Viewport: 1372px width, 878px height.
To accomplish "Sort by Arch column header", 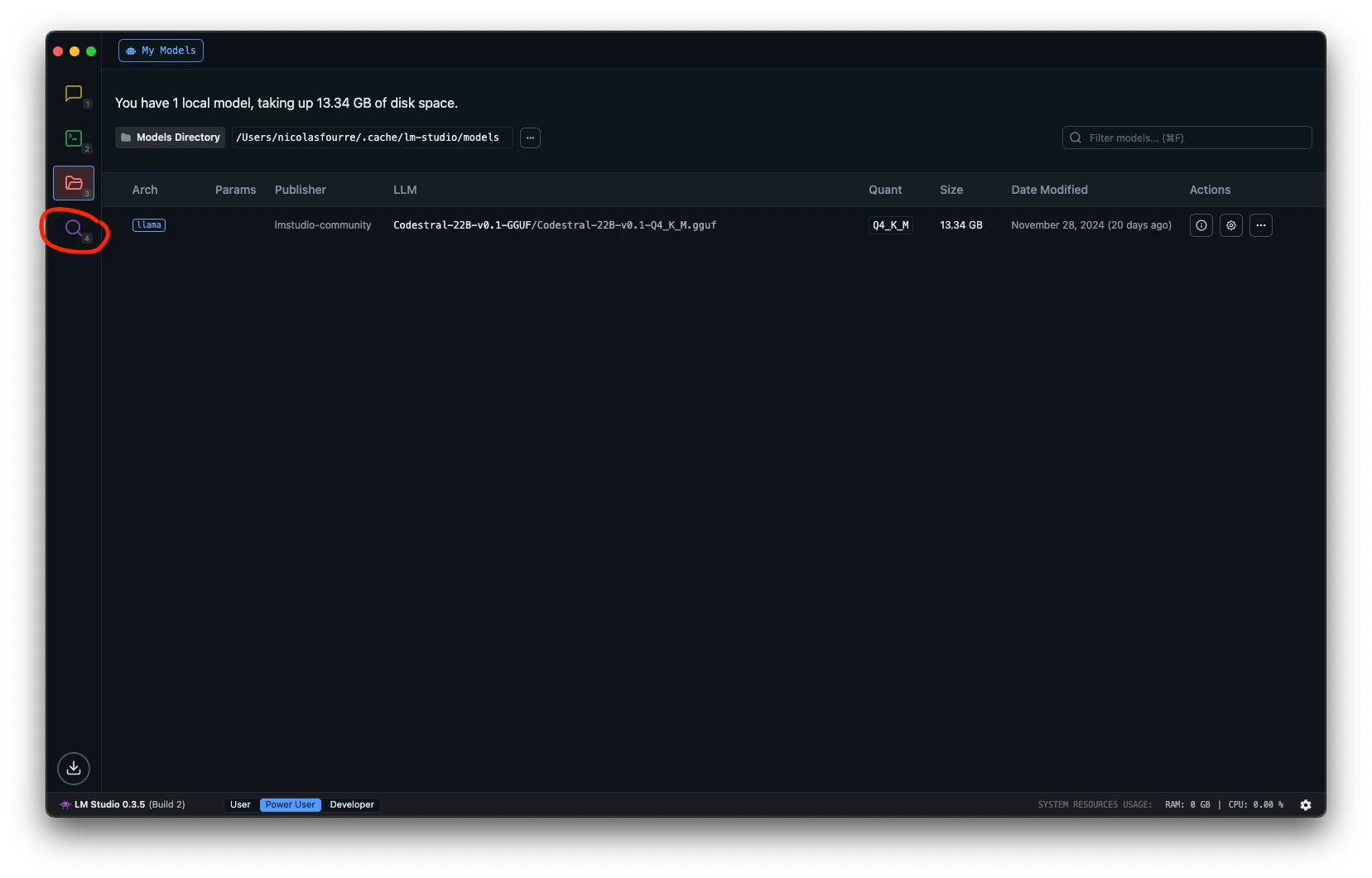I will (x=145, y=190).
